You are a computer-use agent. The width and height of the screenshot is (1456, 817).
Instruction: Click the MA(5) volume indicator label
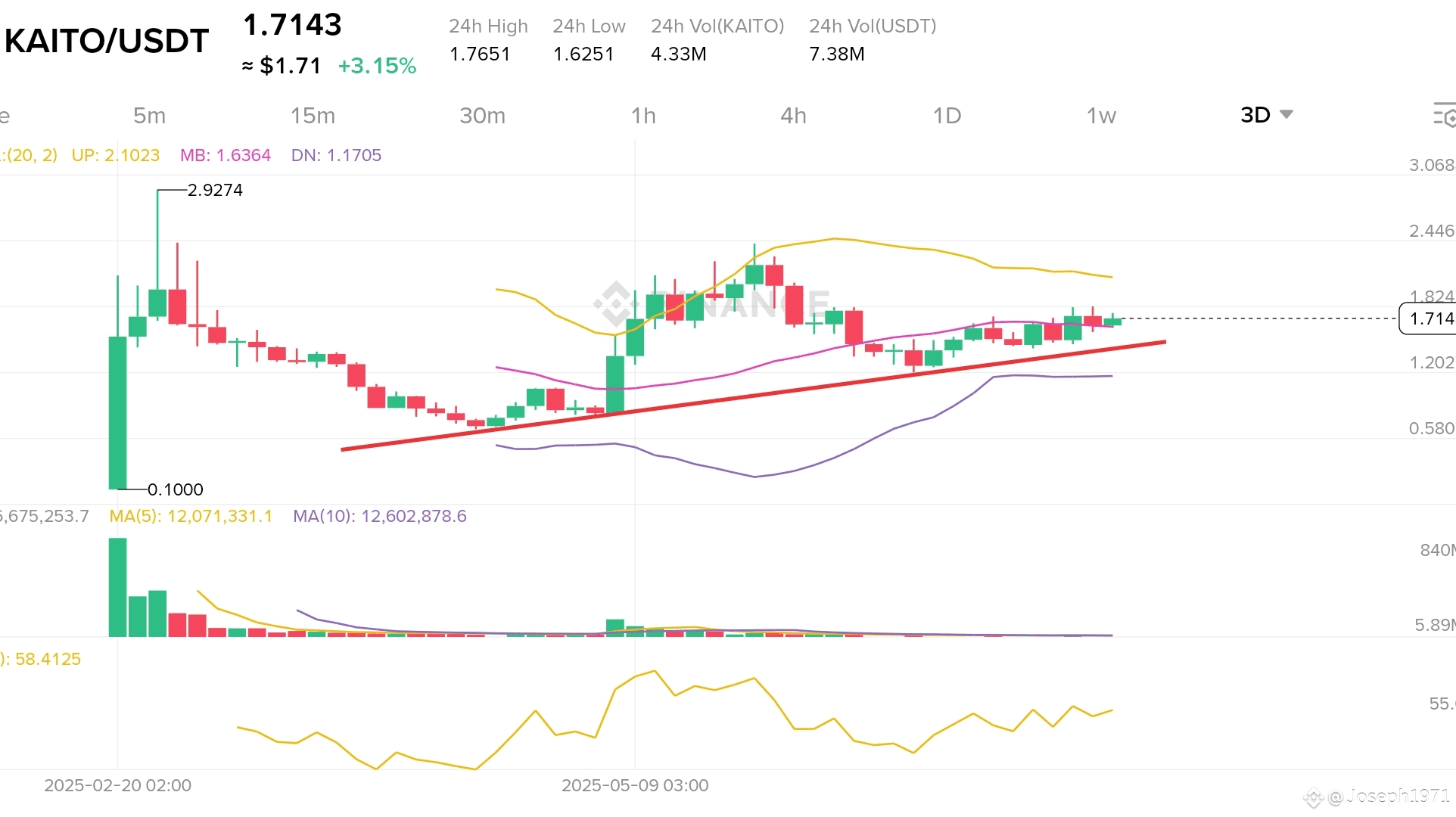point(191,516)
